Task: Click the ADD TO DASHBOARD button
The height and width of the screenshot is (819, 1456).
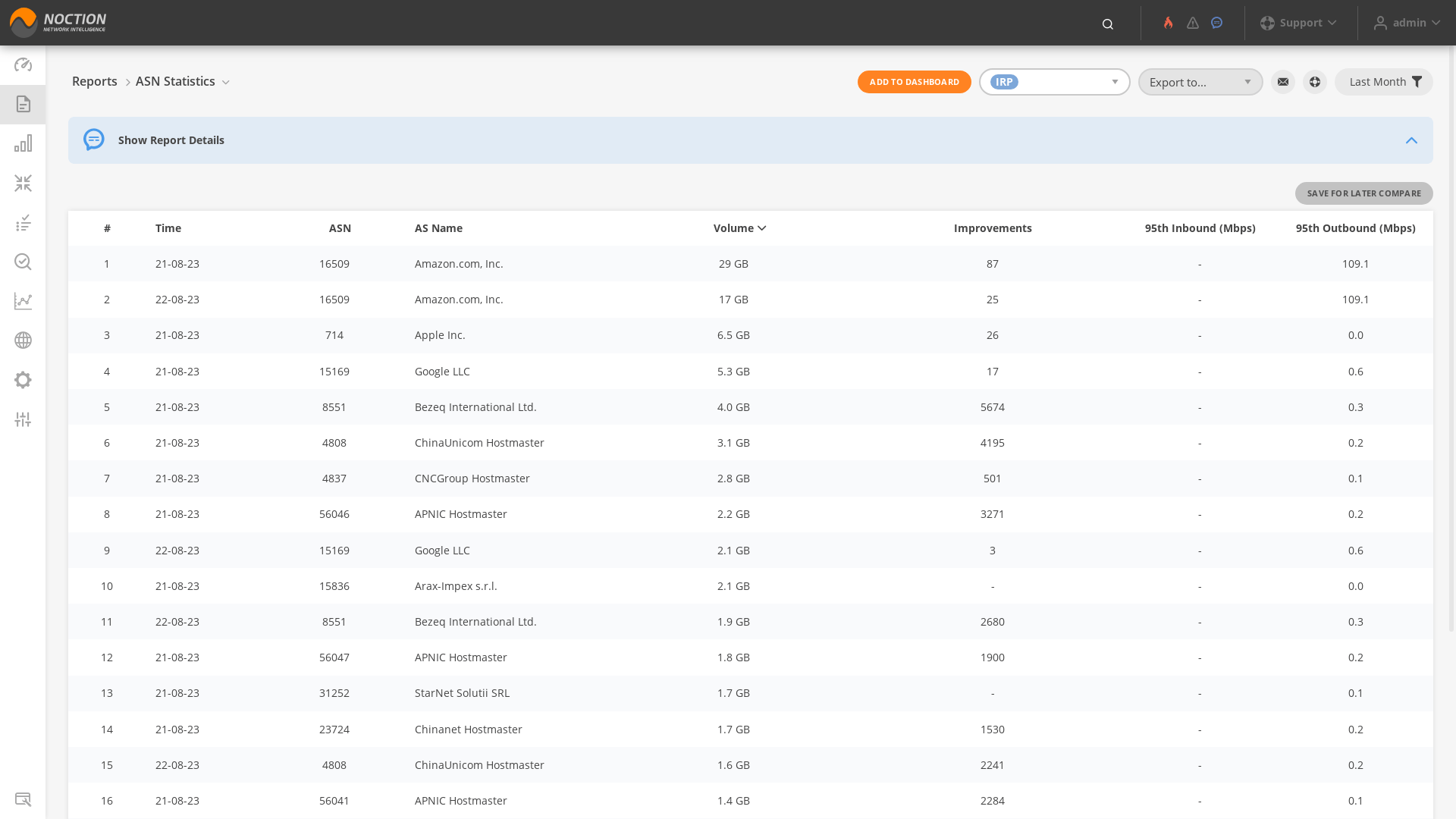Action: click(914, 82)
